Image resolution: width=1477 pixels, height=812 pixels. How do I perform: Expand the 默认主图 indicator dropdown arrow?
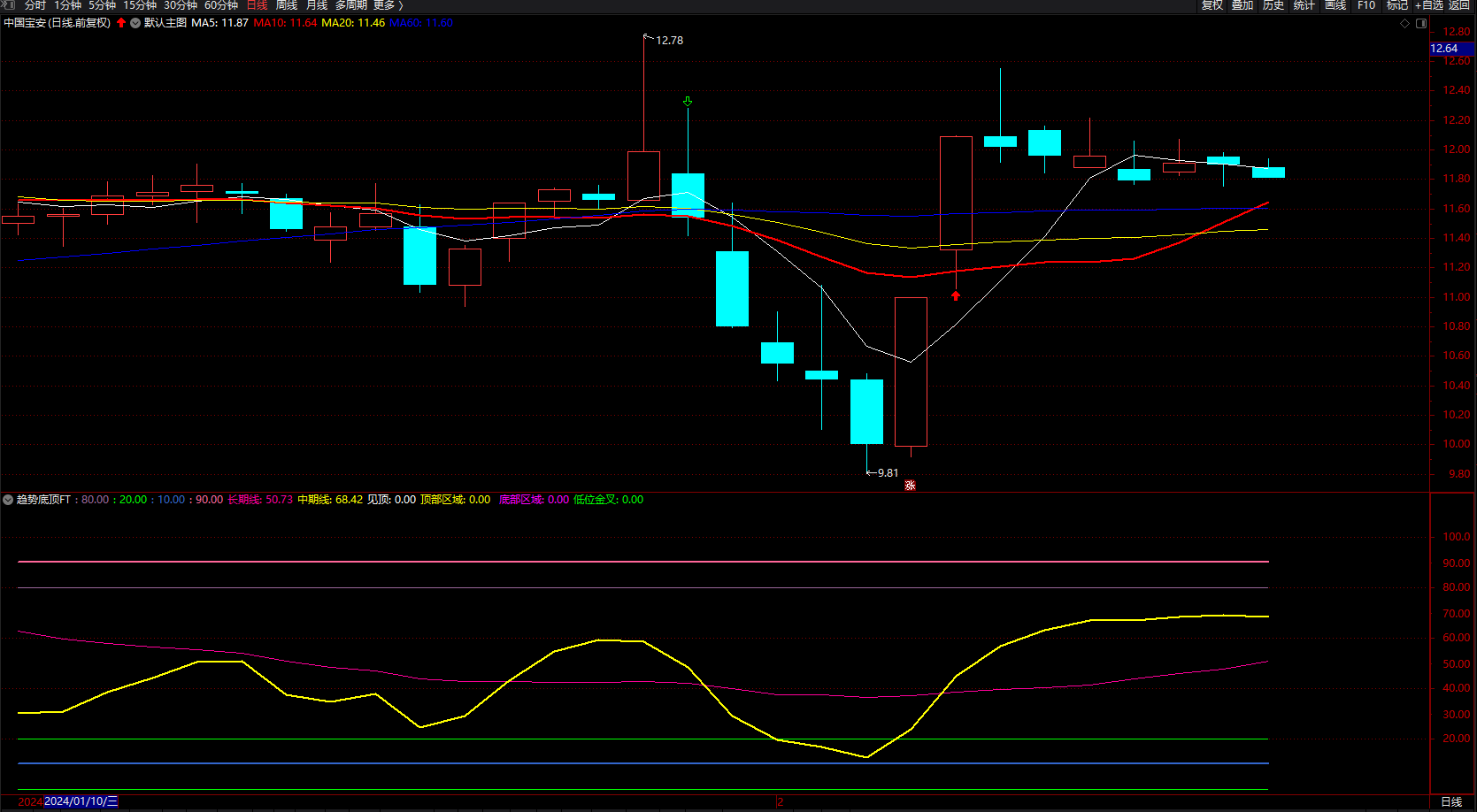(x=135, y=23)
